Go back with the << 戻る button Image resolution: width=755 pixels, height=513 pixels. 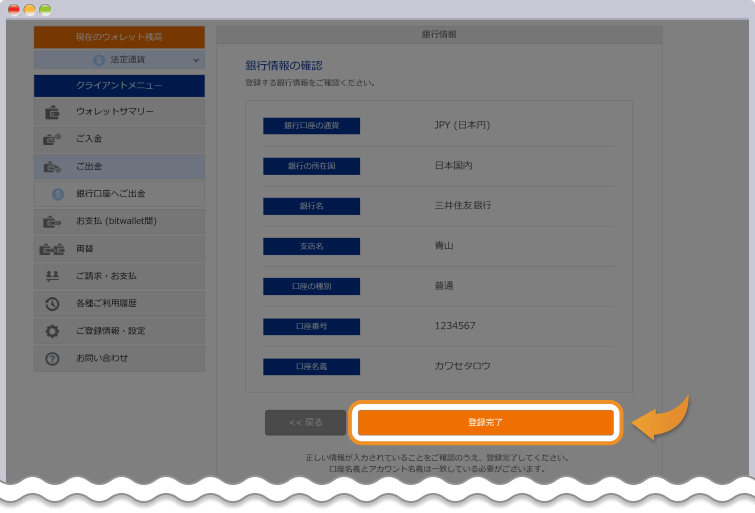[x=305, y=422]
